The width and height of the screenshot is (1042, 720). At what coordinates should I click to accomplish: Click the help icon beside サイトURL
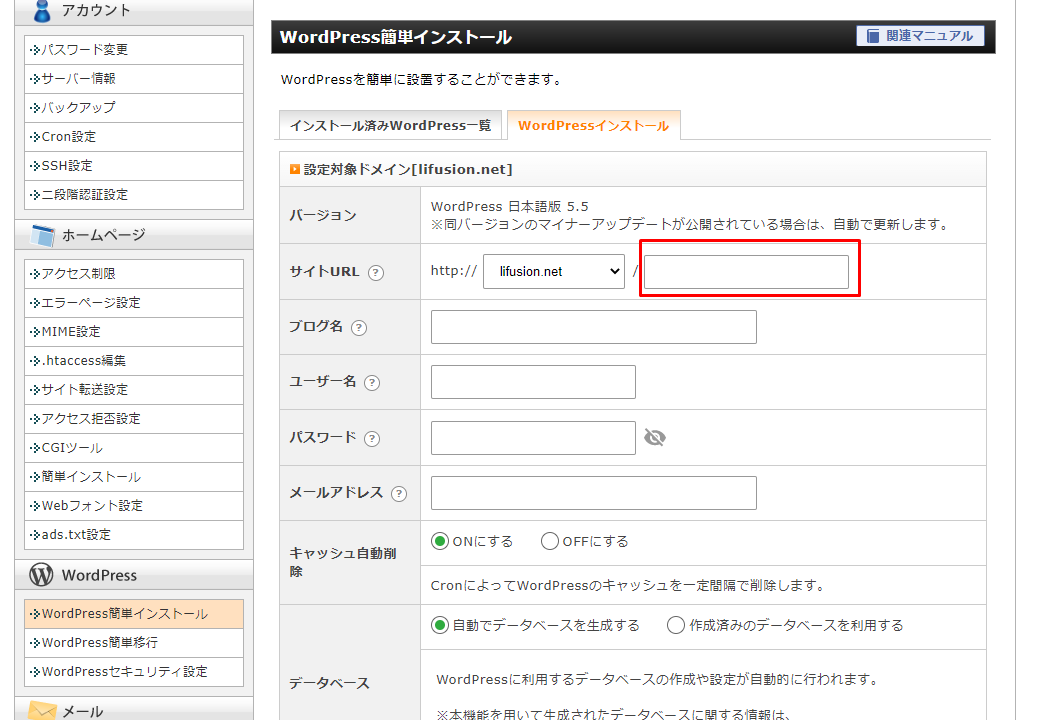click(x=376, y=273)
